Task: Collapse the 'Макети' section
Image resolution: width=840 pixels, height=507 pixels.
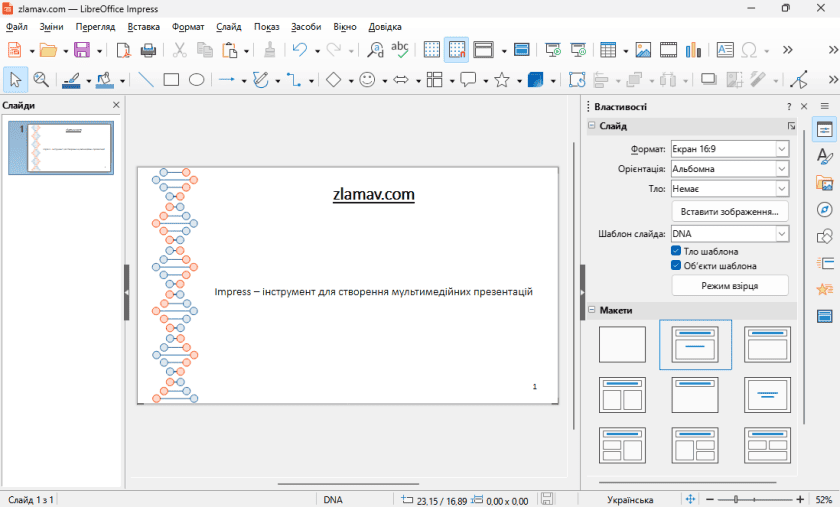Action: point(591,310)
